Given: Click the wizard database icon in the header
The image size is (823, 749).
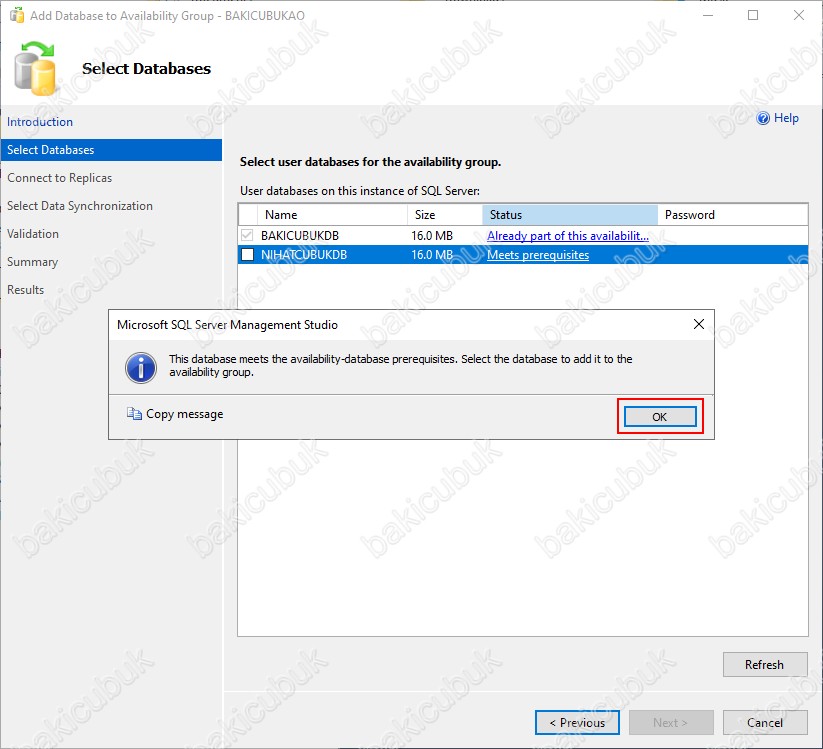Looking at the screenshot, I should tap(35, 68).
